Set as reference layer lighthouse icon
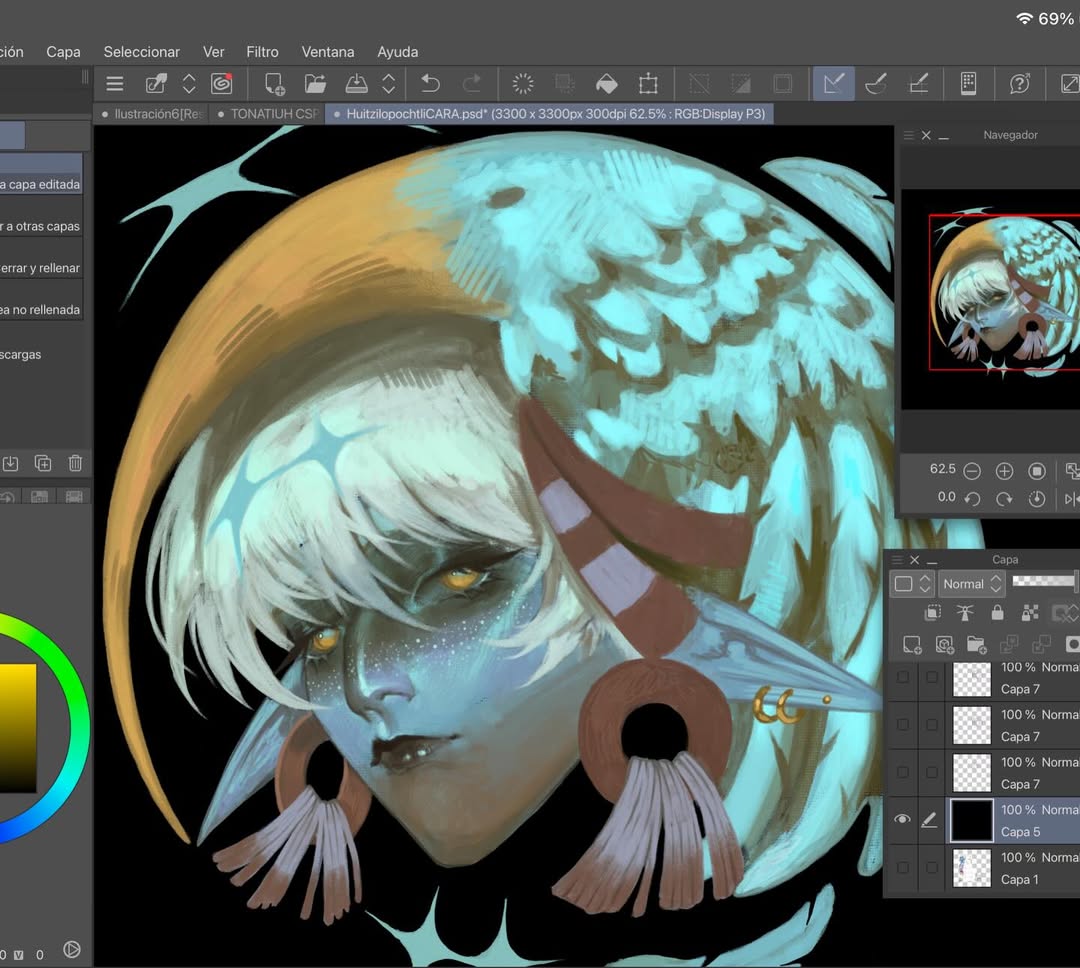Screen dimensions: 1080x968 click(965, 612)
